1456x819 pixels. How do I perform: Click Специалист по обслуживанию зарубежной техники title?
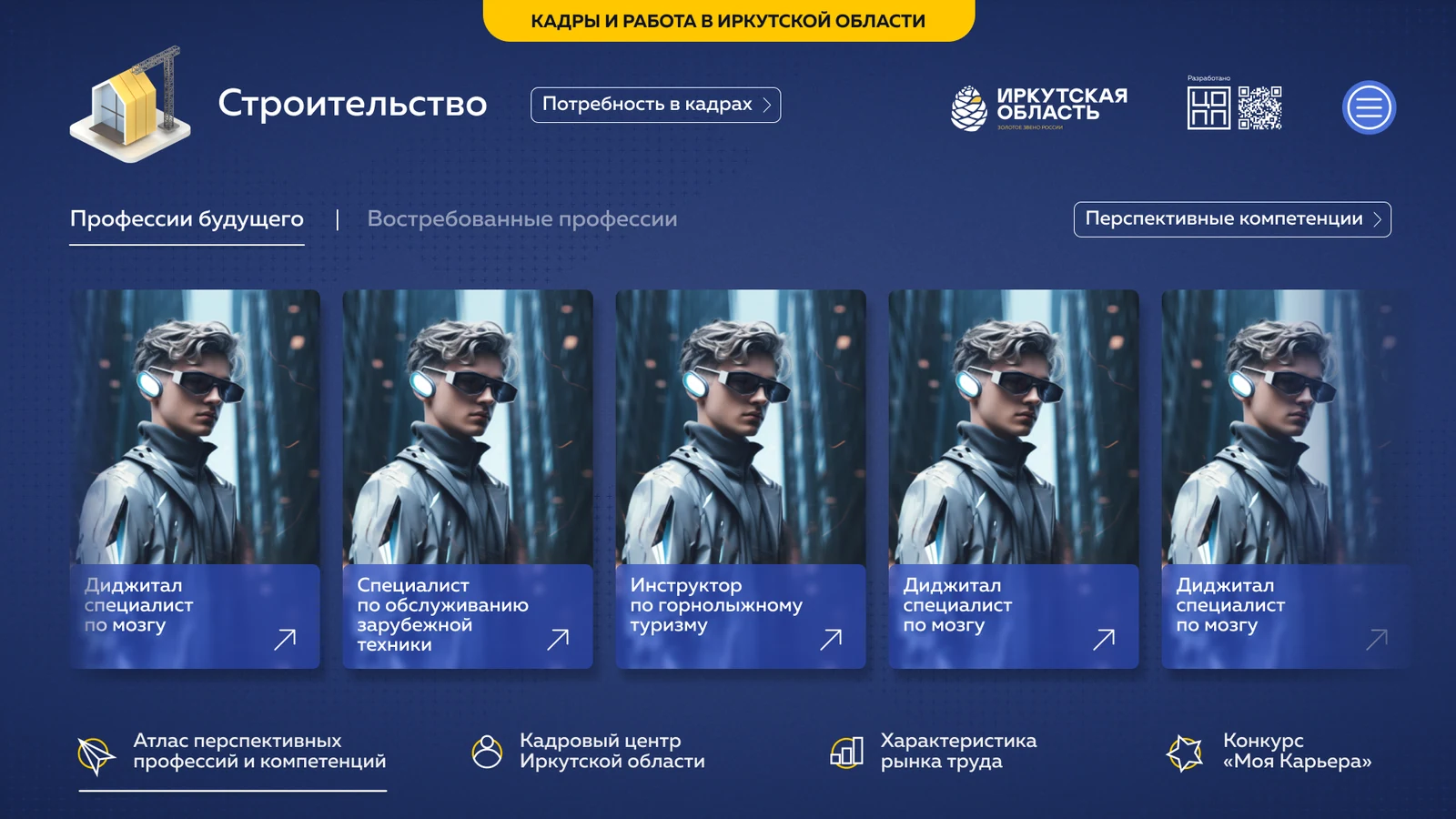coord(442,615)
